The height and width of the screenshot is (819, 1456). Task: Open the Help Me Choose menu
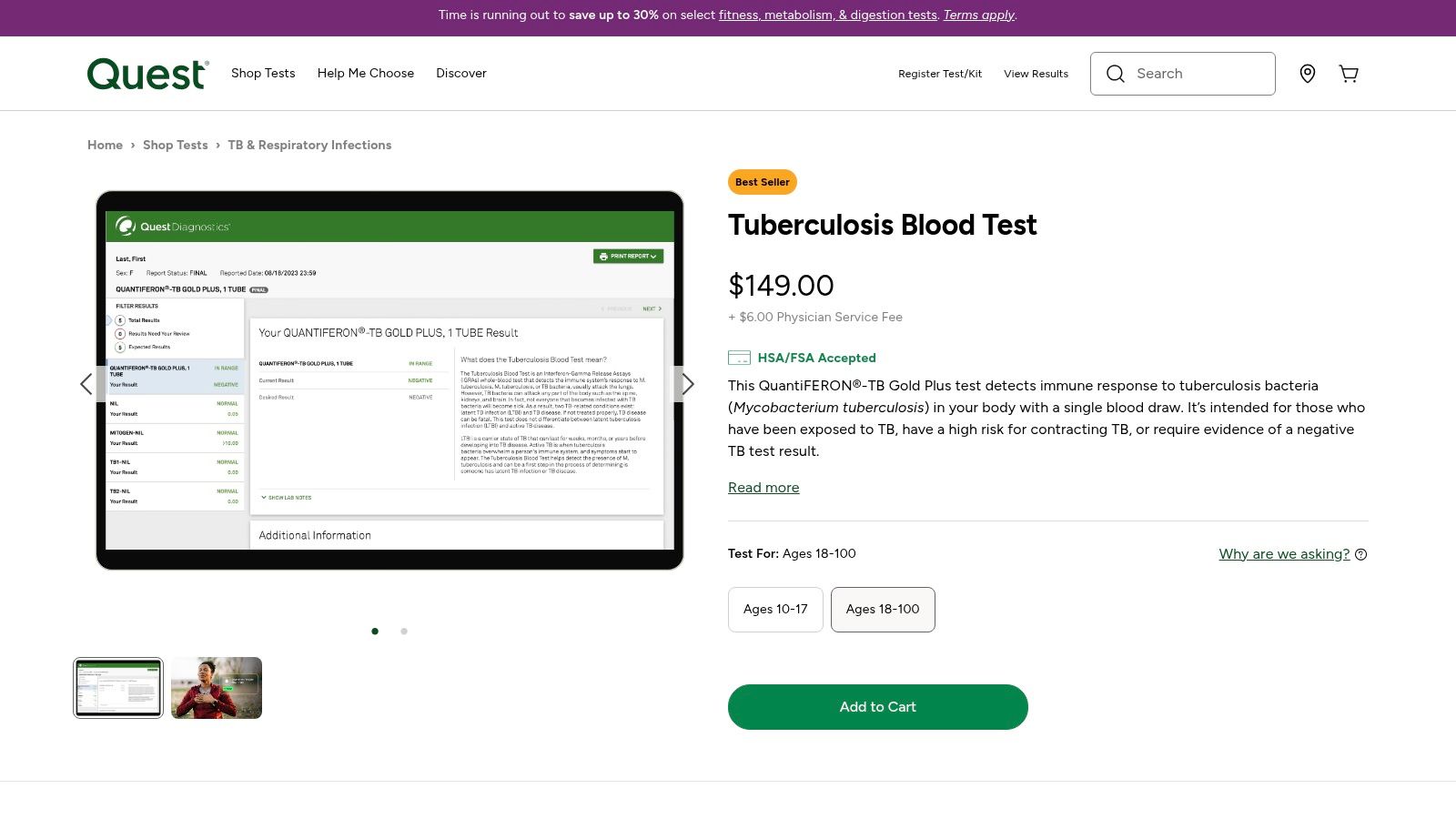pos(366,73)
